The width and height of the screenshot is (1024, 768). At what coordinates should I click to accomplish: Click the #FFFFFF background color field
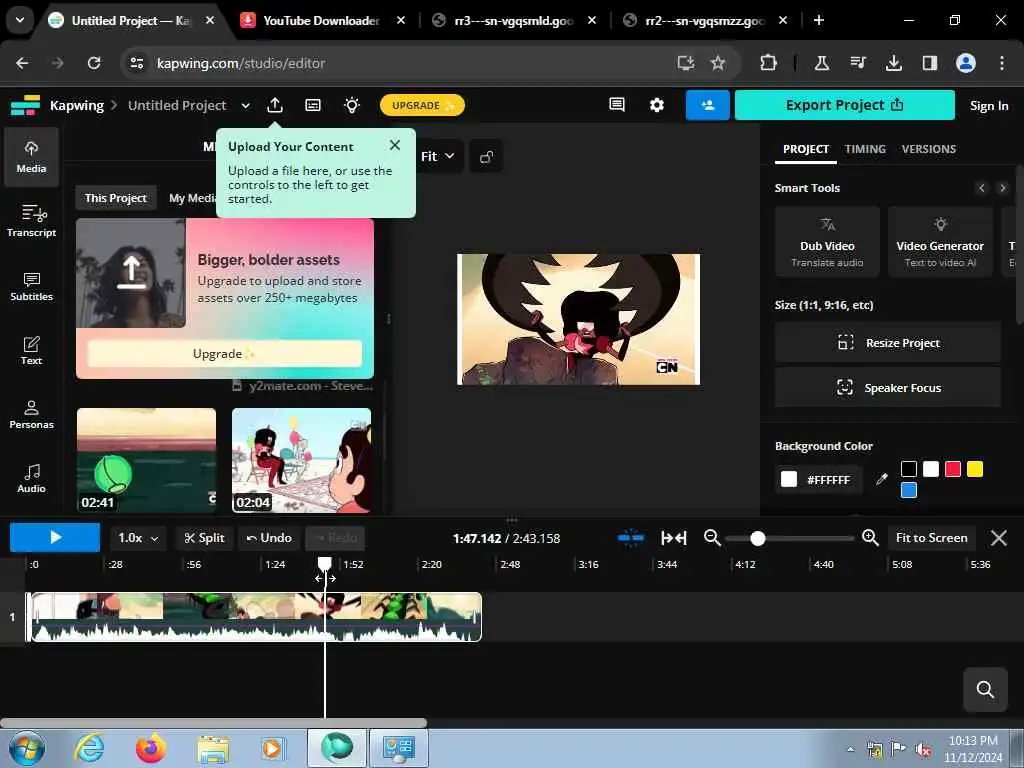point(818,479)
